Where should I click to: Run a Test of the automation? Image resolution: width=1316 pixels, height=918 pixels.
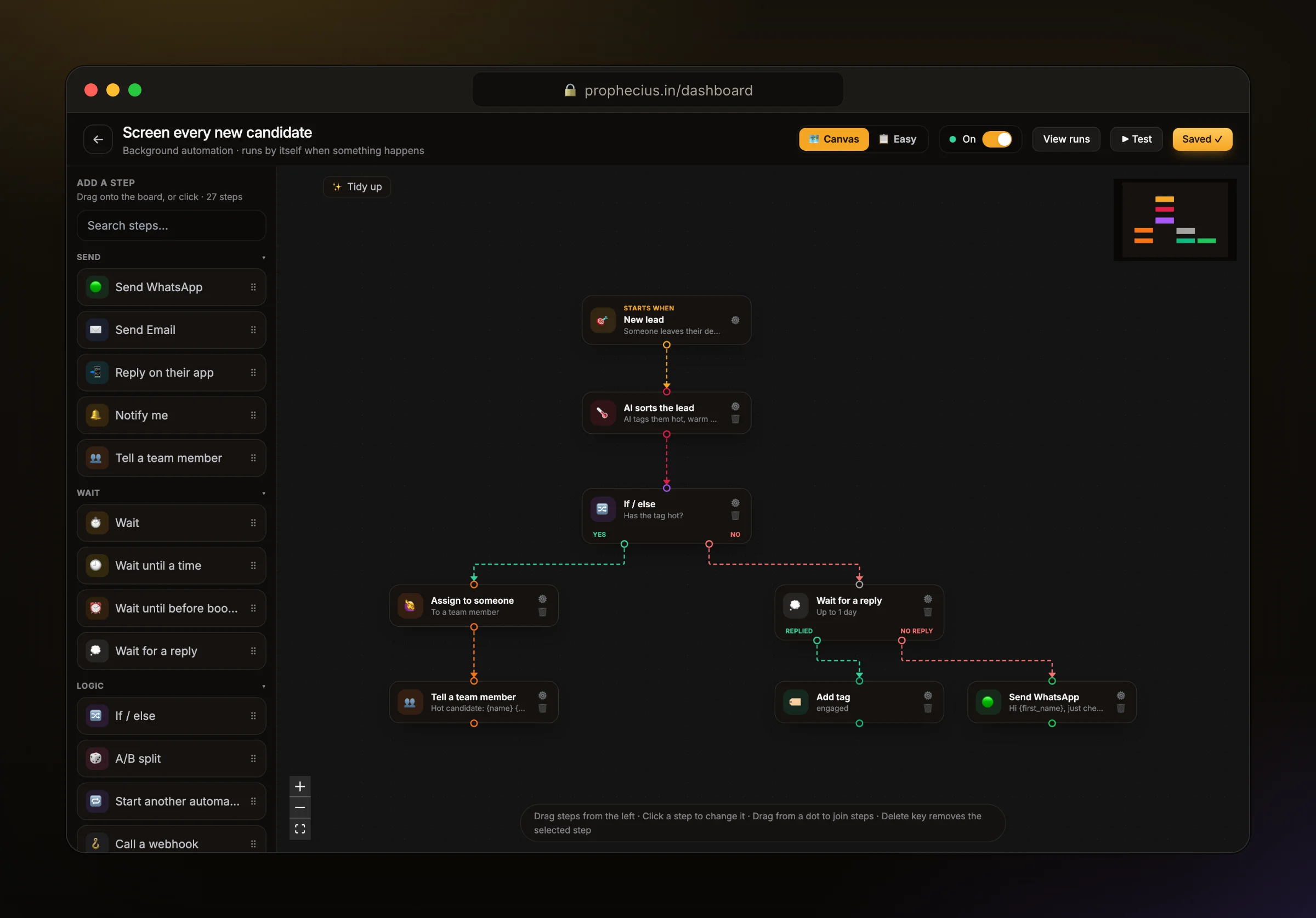(x=1137, y=139)
